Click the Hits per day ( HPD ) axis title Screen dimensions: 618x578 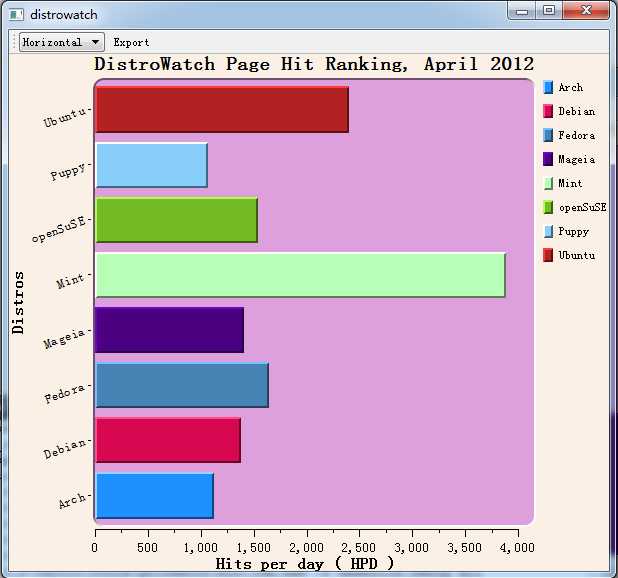[x=305, y=564]
